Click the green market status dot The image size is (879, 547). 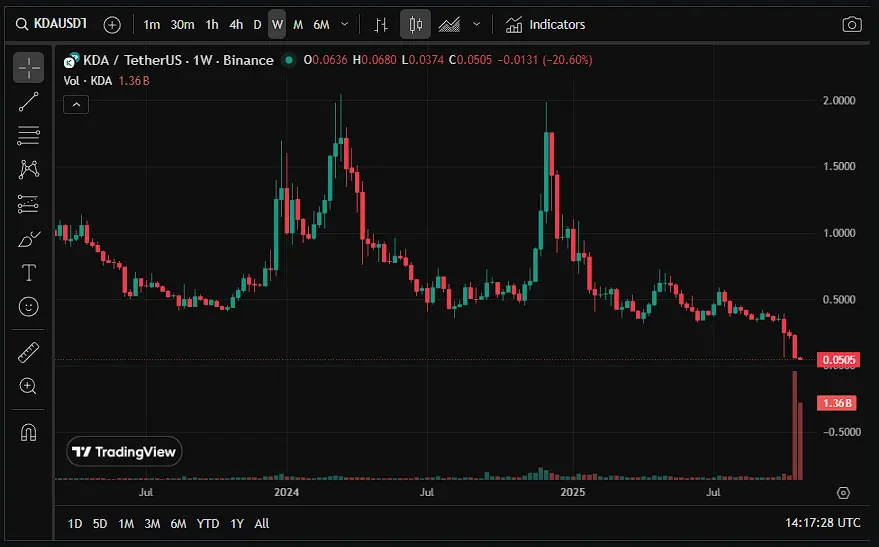pos(289,60)
